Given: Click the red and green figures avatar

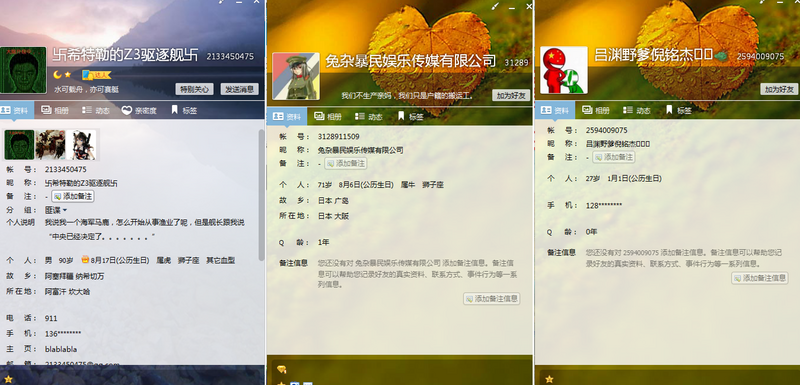Looking at the screenshot, I should [564, 70].
